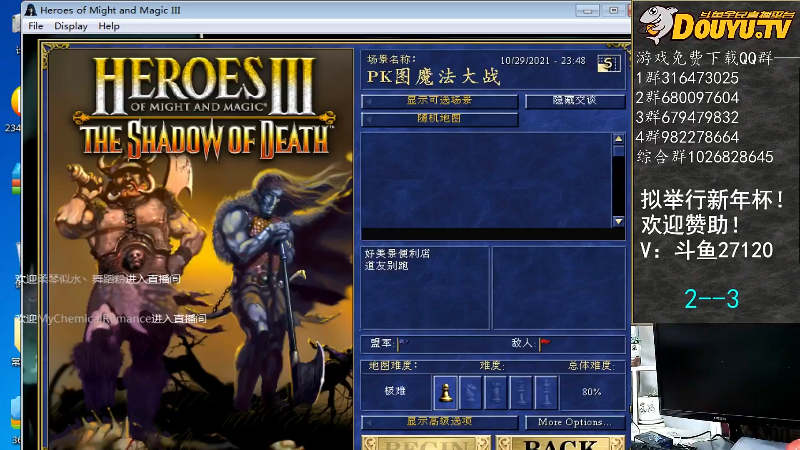Screen dimensions: 800x450
Task: Click the 显示可选场景 button
Action: tap(440, 101)
